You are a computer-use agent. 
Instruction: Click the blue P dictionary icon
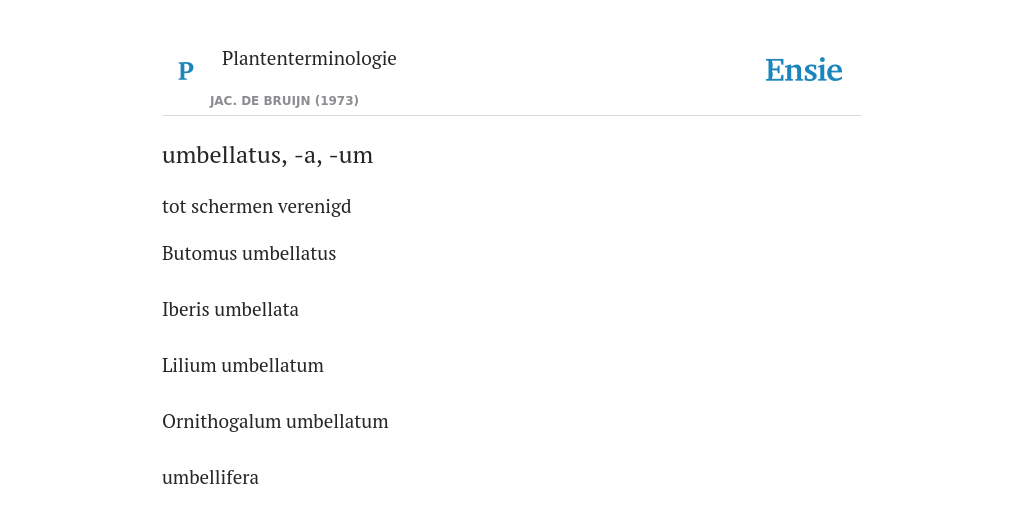pos(186,71)
